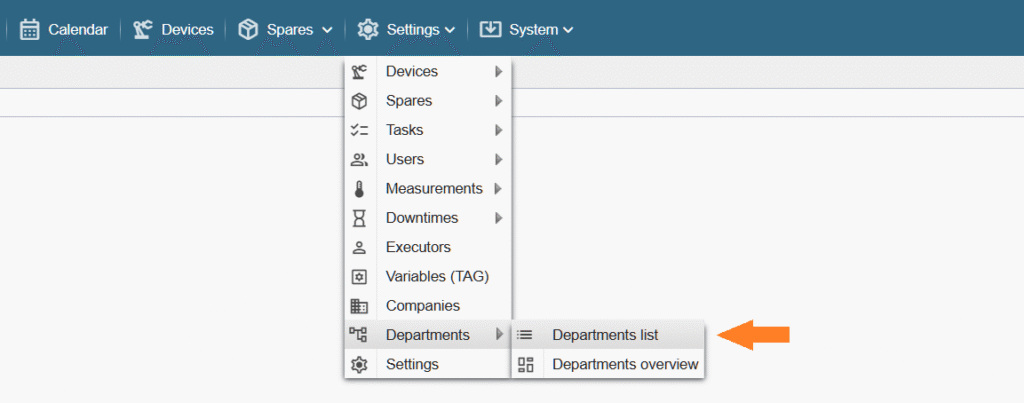The height and width of the screenshot is (403, 1024).
Task: Select Departments list from submenu
Action: [605, 335]
